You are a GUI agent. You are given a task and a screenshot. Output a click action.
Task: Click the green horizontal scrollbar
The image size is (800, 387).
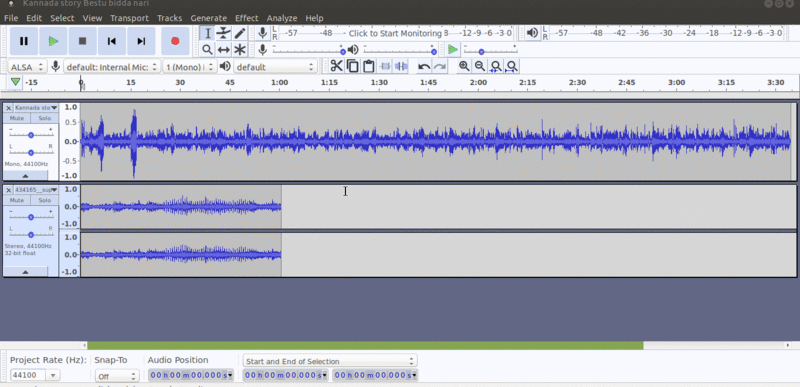click(365, 345)
